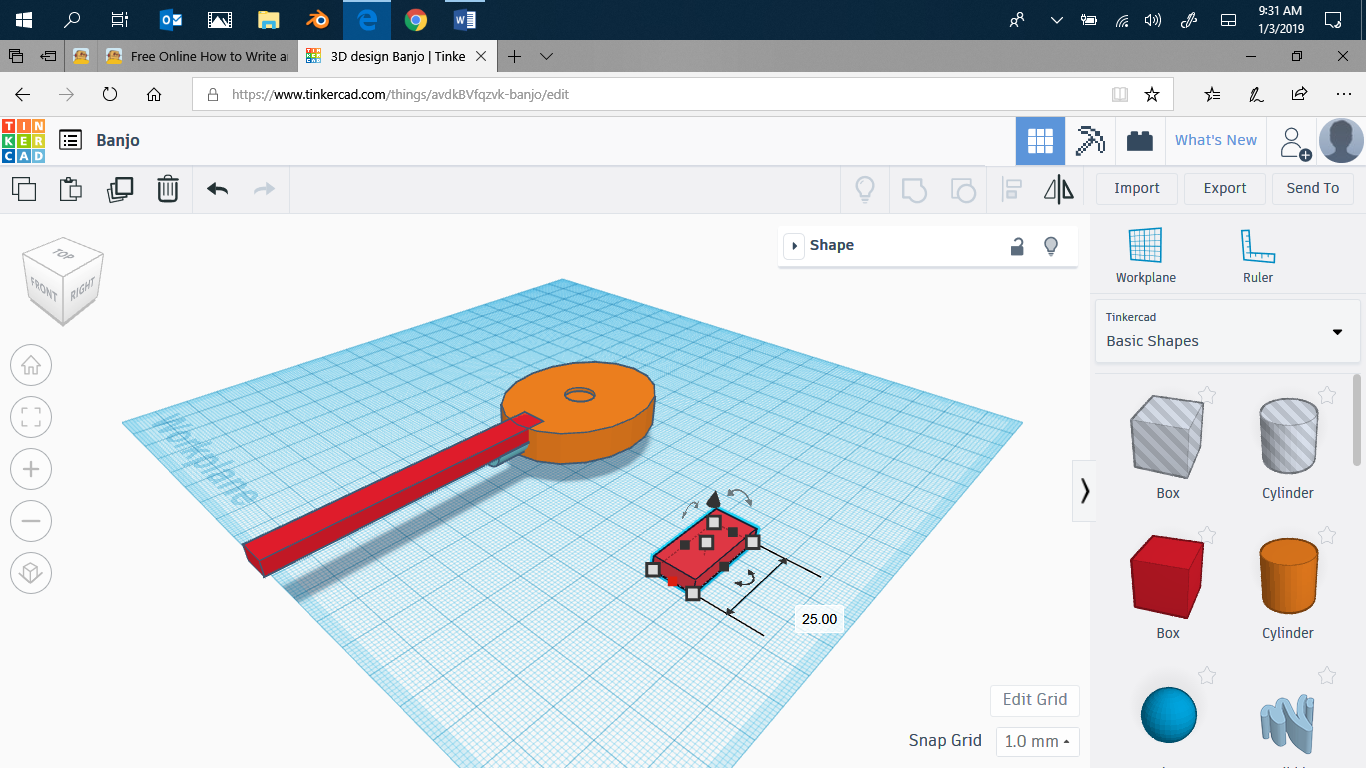The height and width of the screenshot is (768, 1366).
Task: Open the user profile avatar
Action: tap(1341, 141)
